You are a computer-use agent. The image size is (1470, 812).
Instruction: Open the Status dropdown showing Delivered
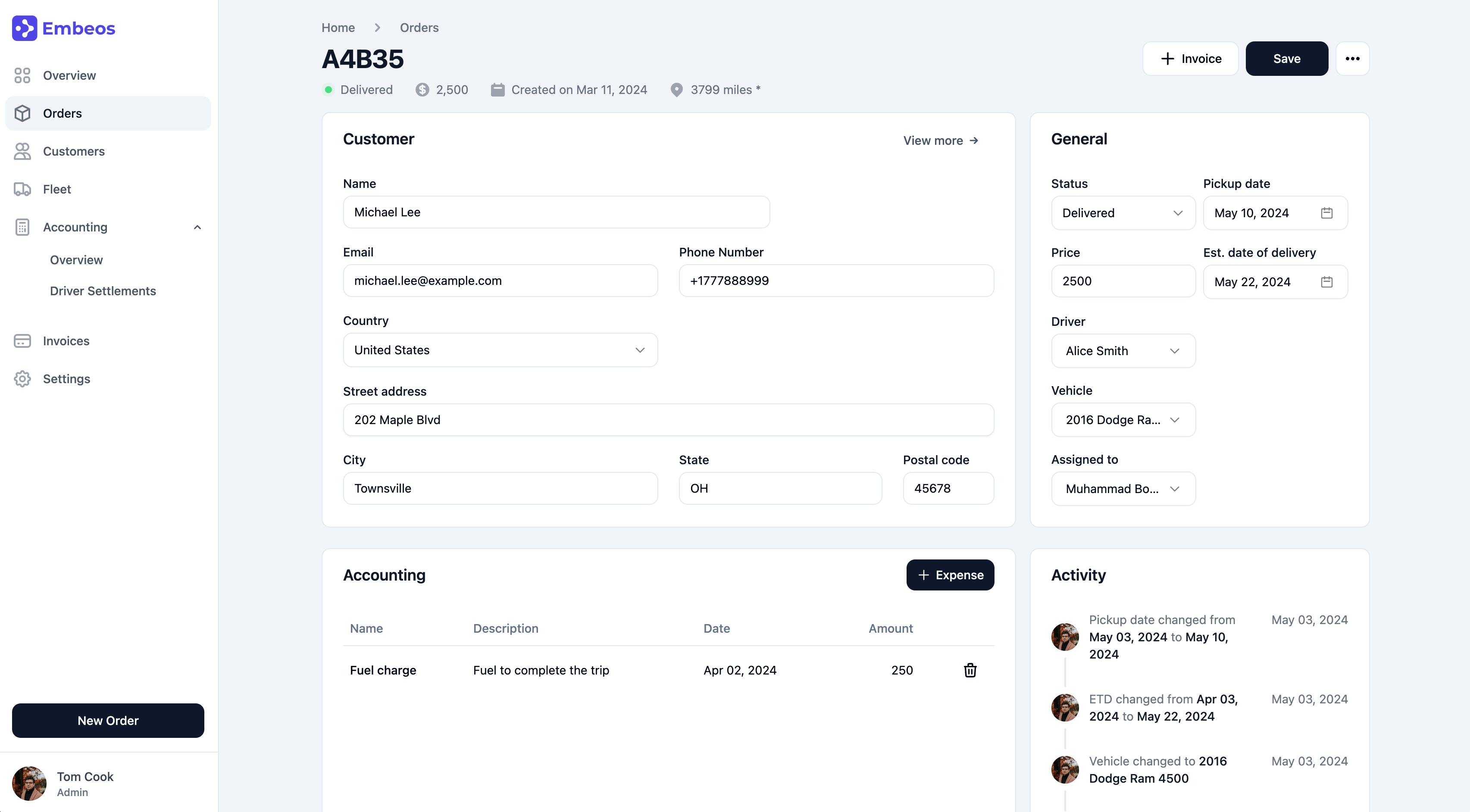pos(1123,213)
